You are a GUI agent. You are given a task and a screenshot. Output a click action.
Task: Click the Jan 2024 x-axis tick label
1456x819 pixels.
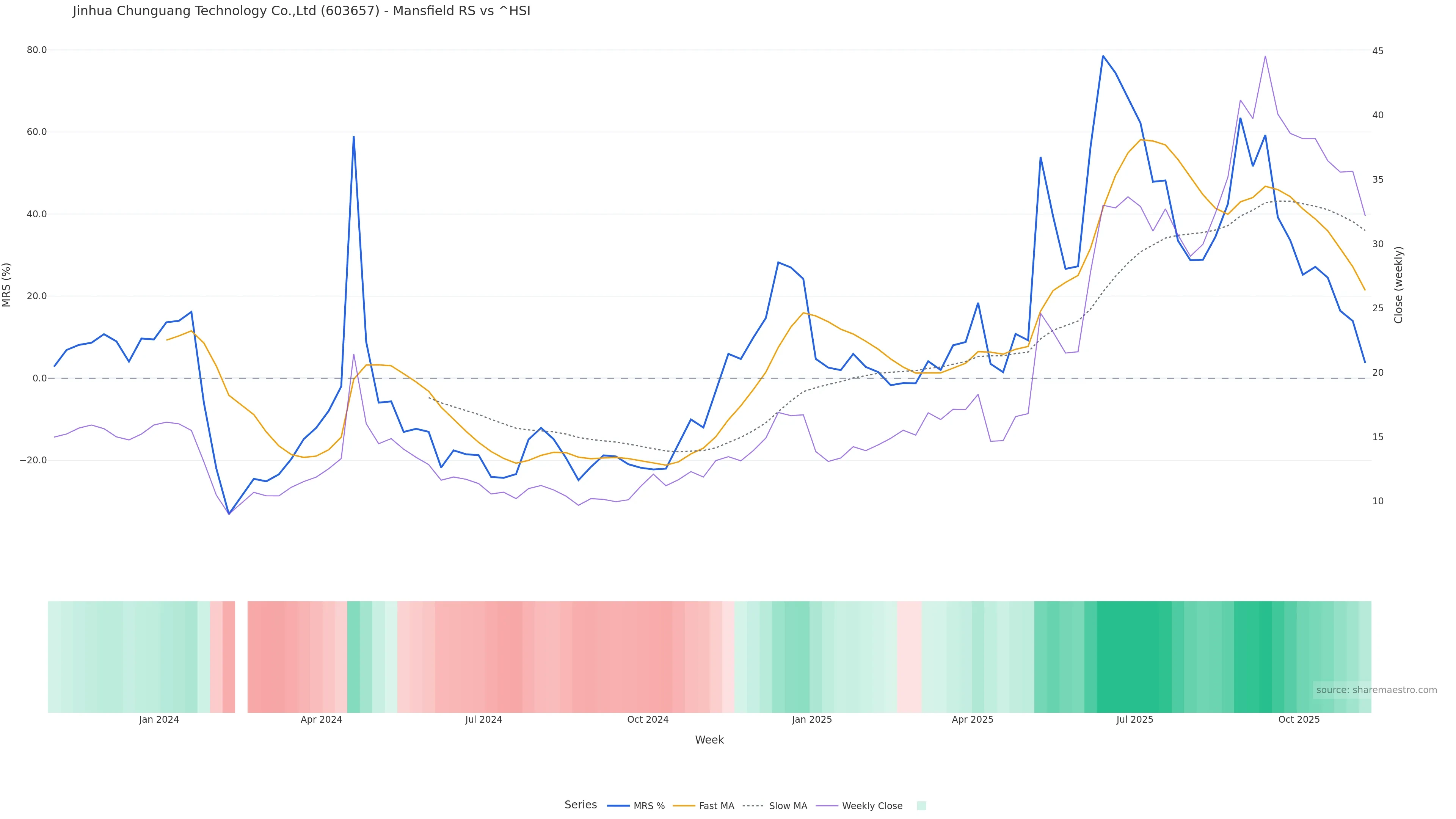159,720
